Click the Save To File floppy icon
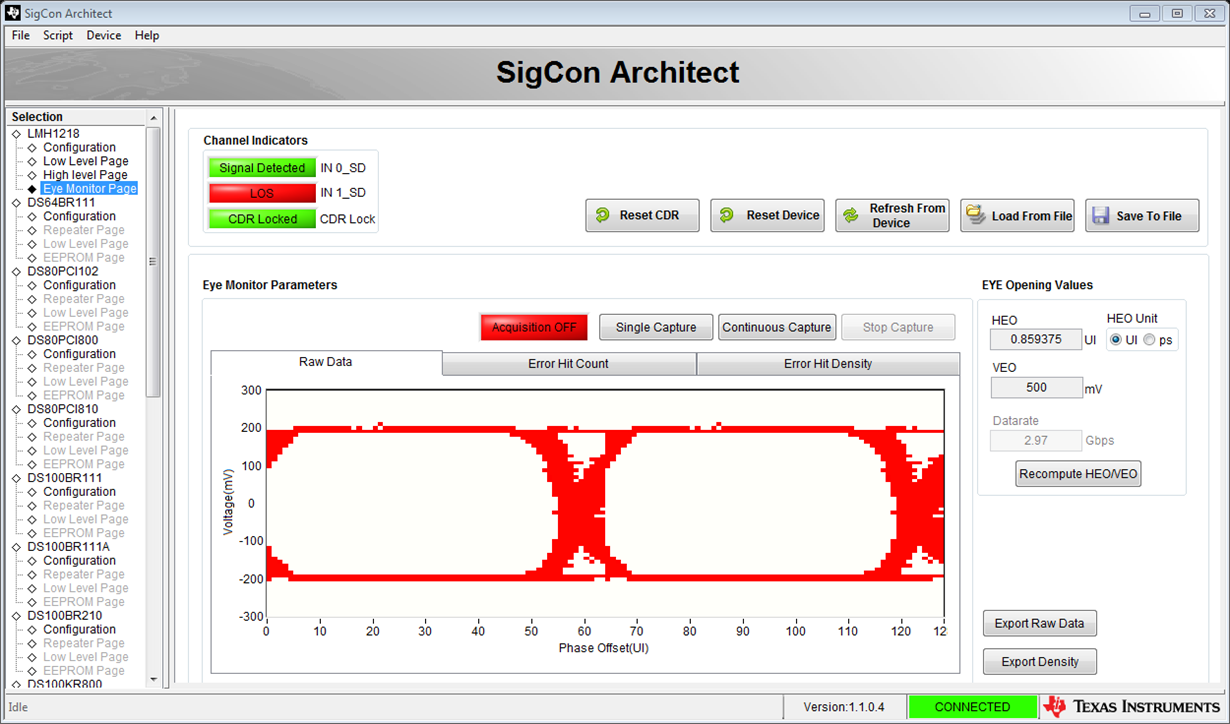 [1100, 216]
